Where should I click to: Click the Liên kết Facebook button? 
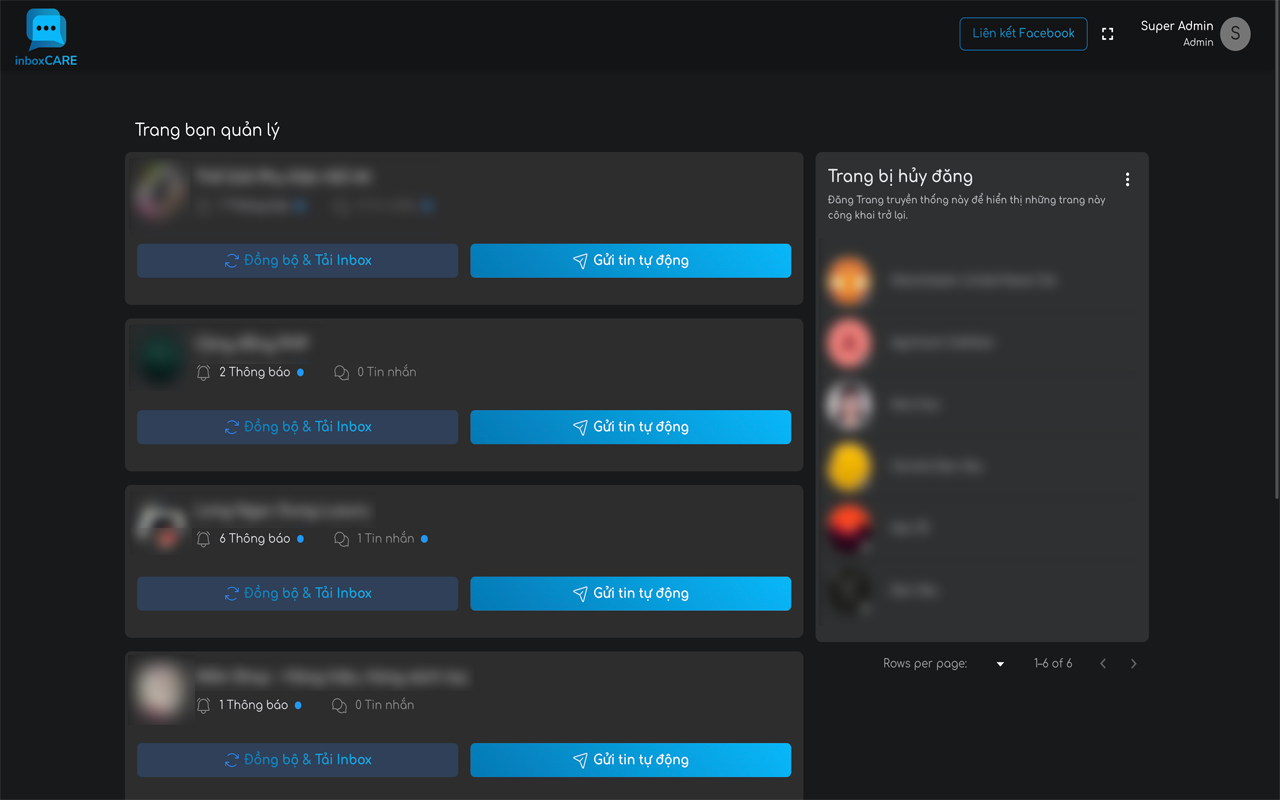(1023, 34)
